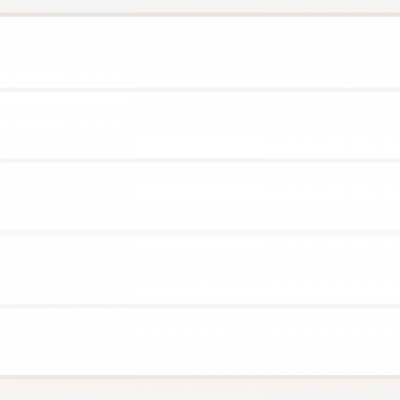Click divider between first and second rows
Viewport: 400px width, 400px height.
coord(200,90)
